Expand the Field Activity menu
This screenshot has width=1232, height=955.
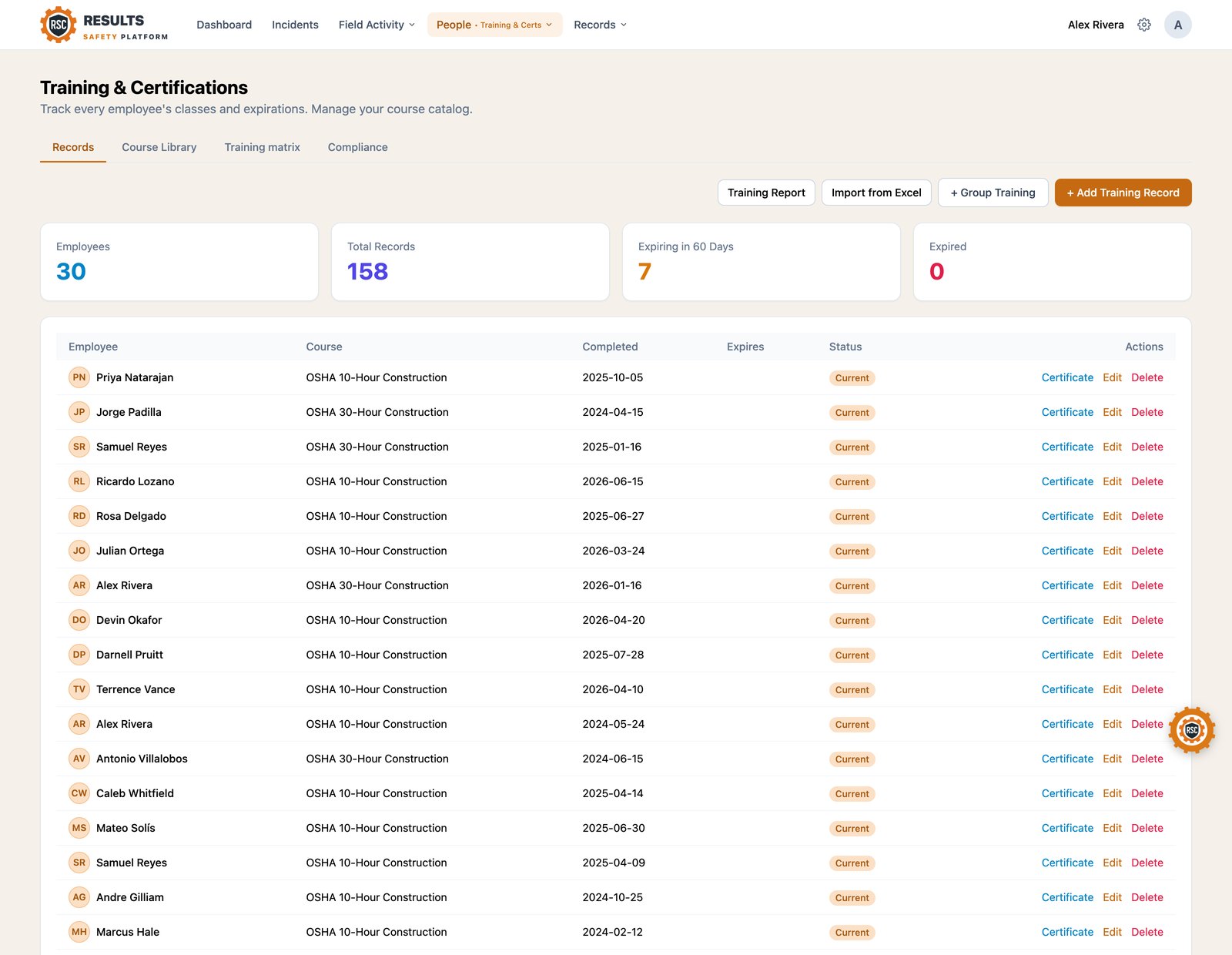point(377,25)
